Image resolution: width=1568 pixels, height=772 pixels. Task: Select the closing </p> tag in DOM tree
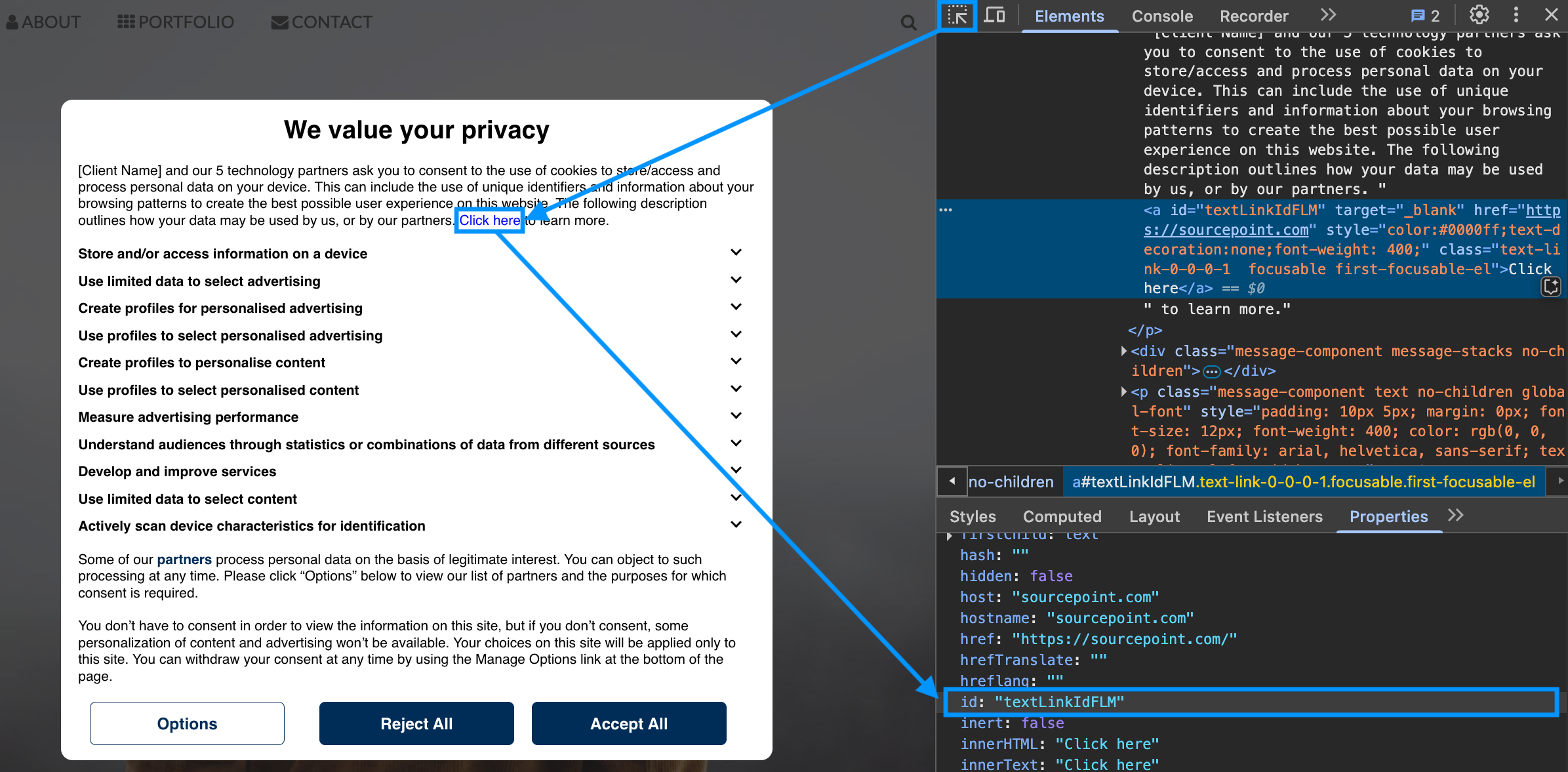tap(1145, 330)
